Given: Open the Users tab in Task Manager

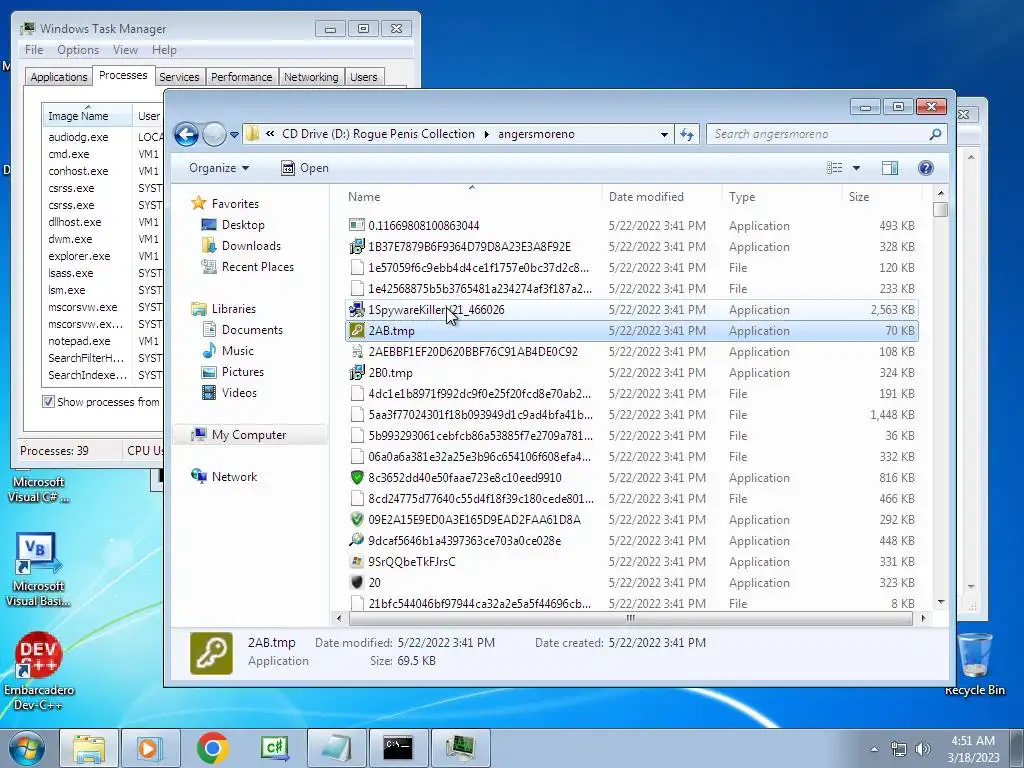Looking at the screenshot, I should coord(364,77).
